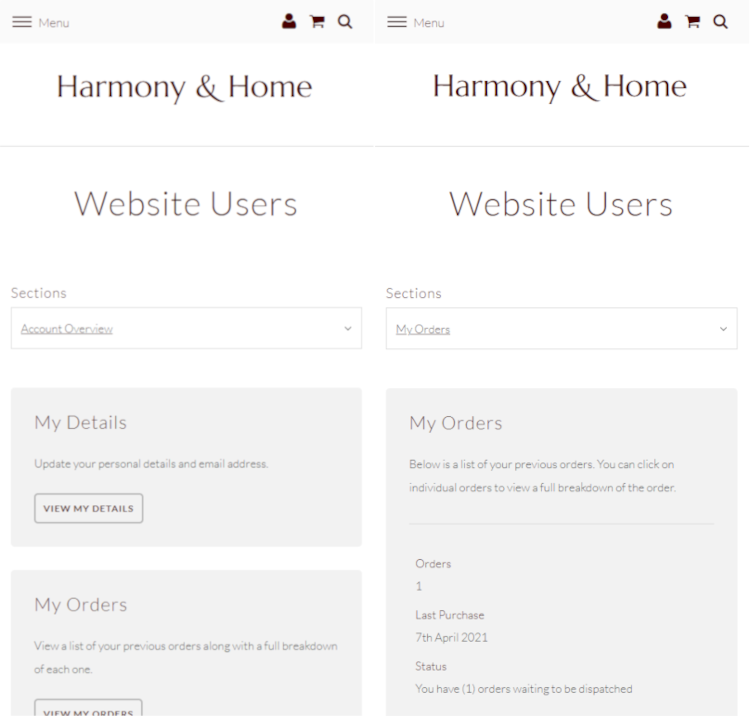Click the search magnifier in the right page

(x=720, y=22)
